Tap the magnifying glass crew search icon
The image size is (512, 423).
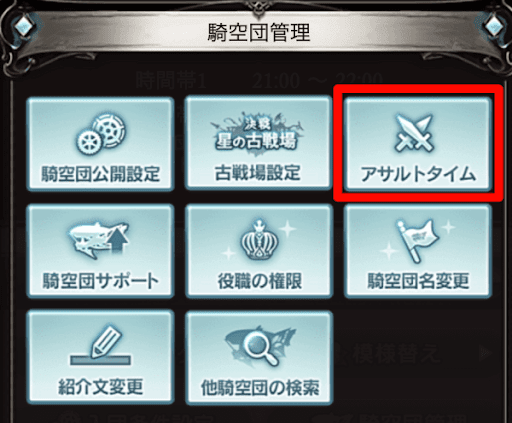[259, 347]
